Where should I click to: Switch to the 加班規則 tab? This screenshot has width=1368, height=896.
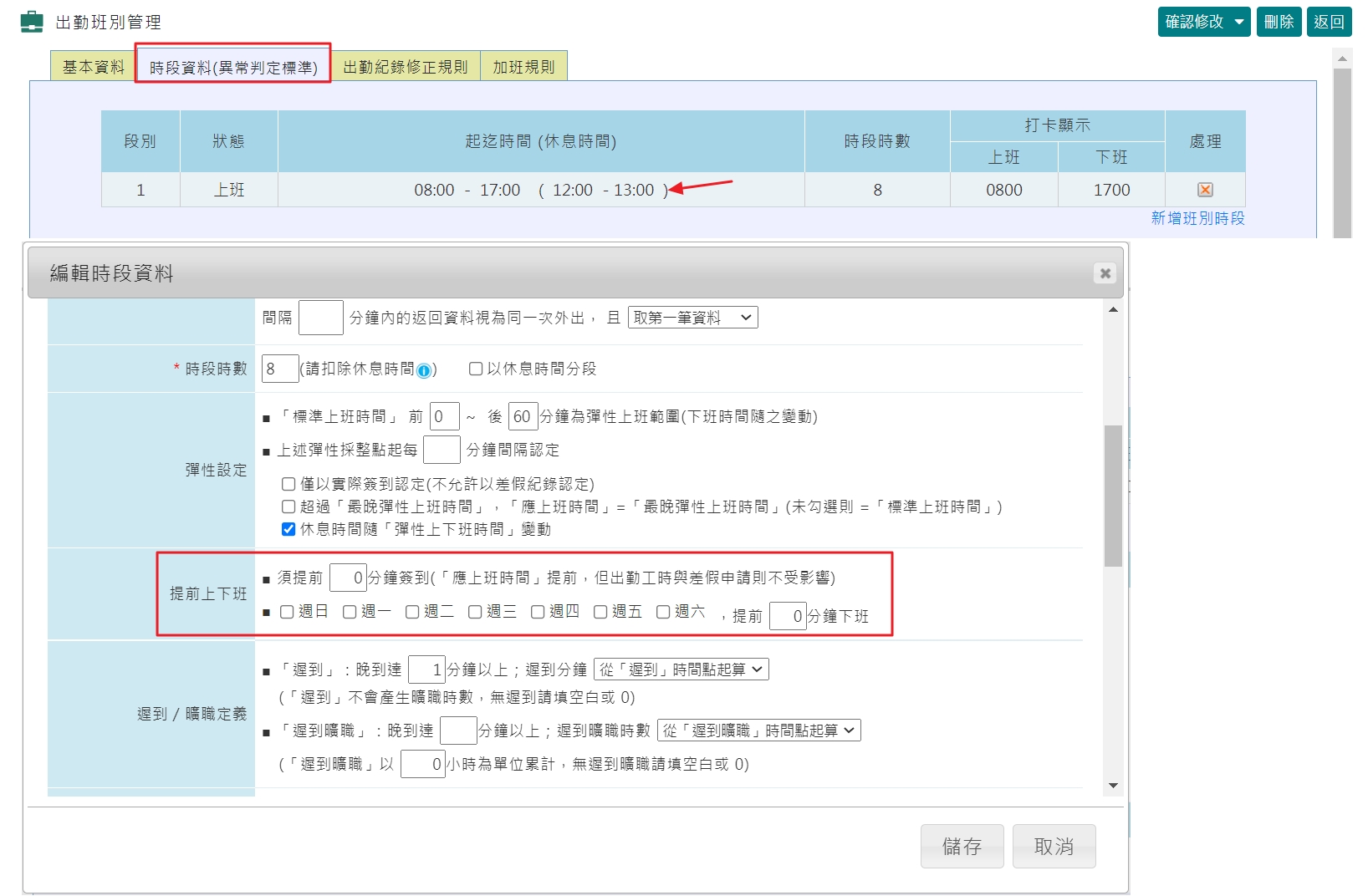coord(523,65)
